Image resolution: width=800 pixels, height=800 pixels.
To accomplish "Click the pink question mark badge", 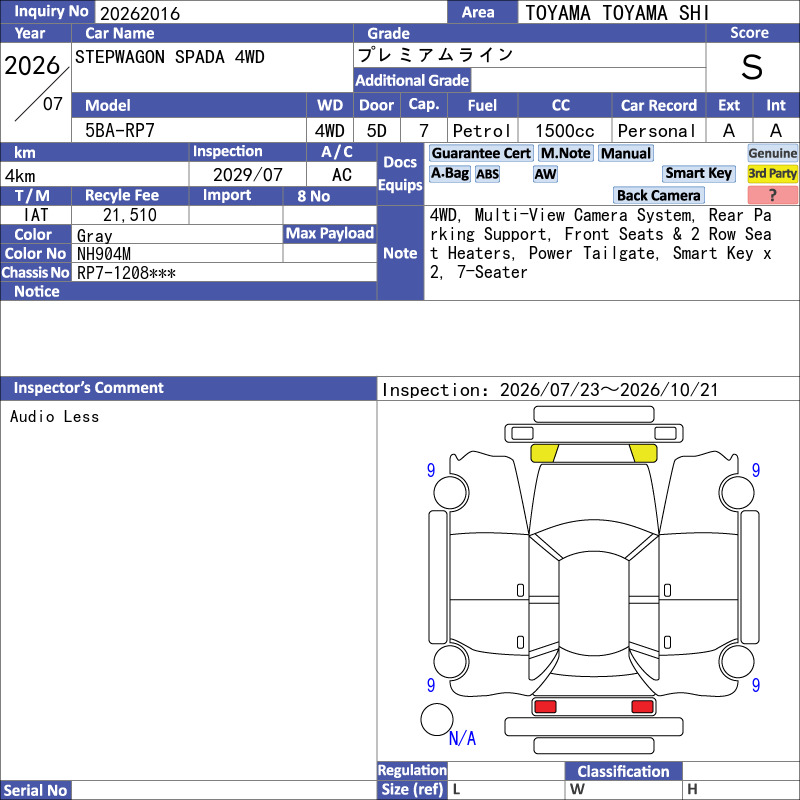I will click(x=772, y=195).
